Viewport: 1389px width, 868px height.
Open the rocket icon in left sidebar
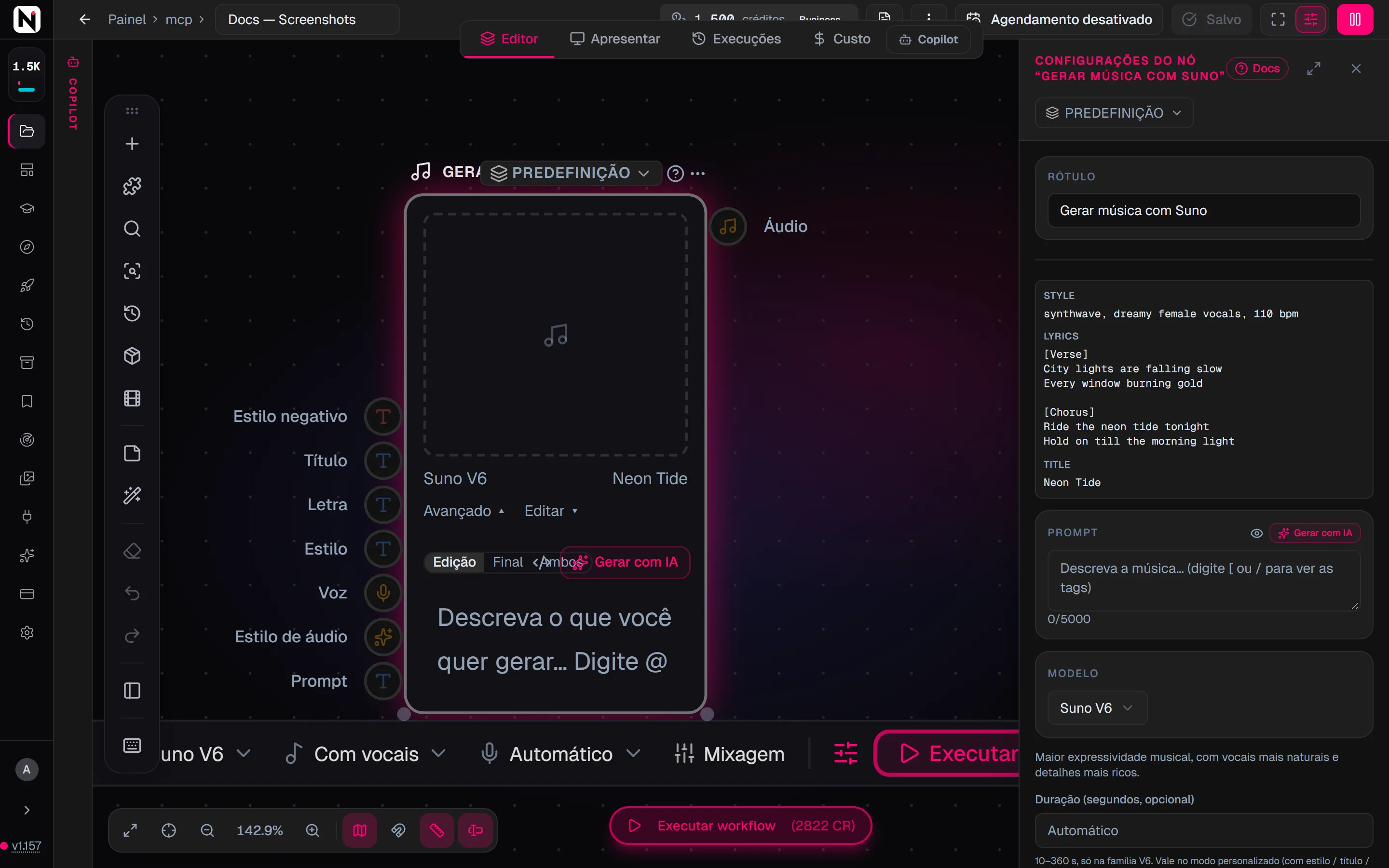click(27, 285)
